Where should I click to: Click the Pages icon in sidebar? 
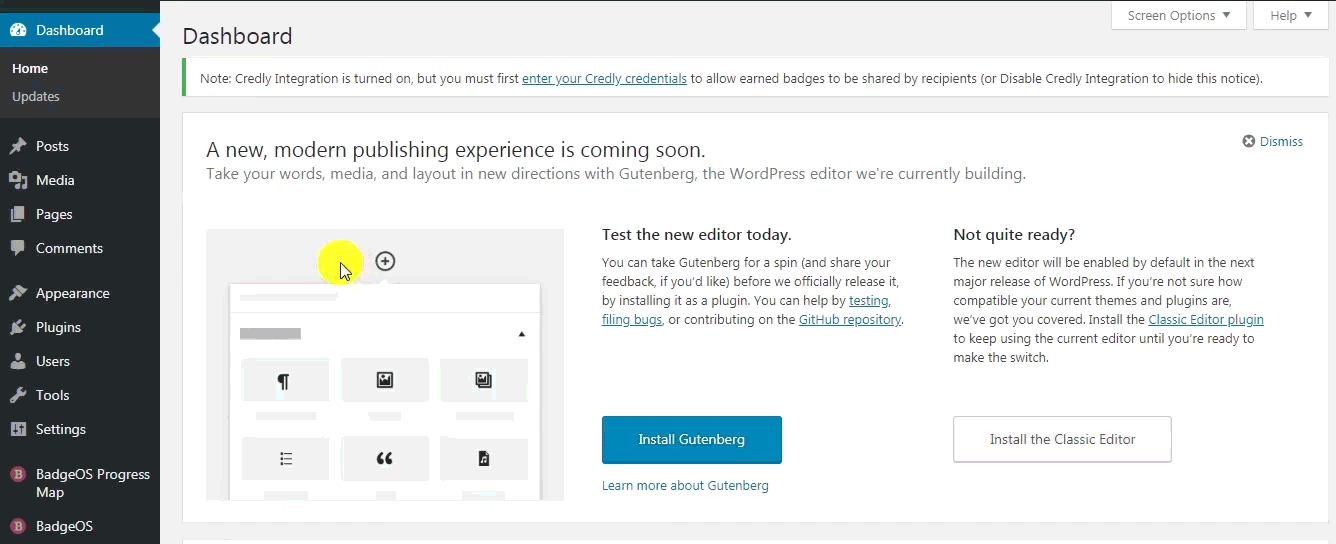pos(18,214)
